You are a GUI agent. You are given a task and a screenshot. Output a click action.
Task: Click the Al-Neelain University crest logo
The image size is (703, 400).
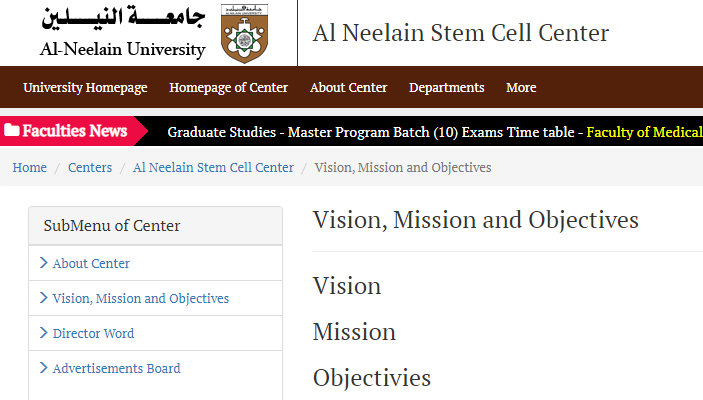pyautogui.click(x=244, y=34)
